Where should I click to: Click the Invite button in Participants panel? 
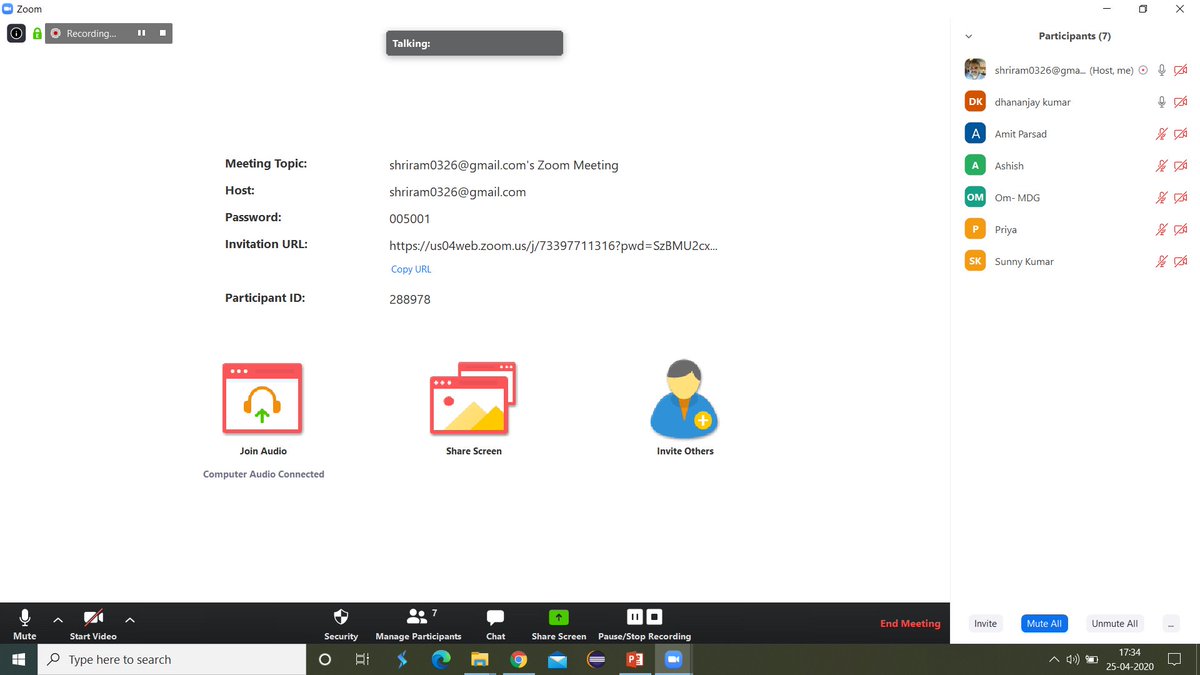tap(985, 623)
